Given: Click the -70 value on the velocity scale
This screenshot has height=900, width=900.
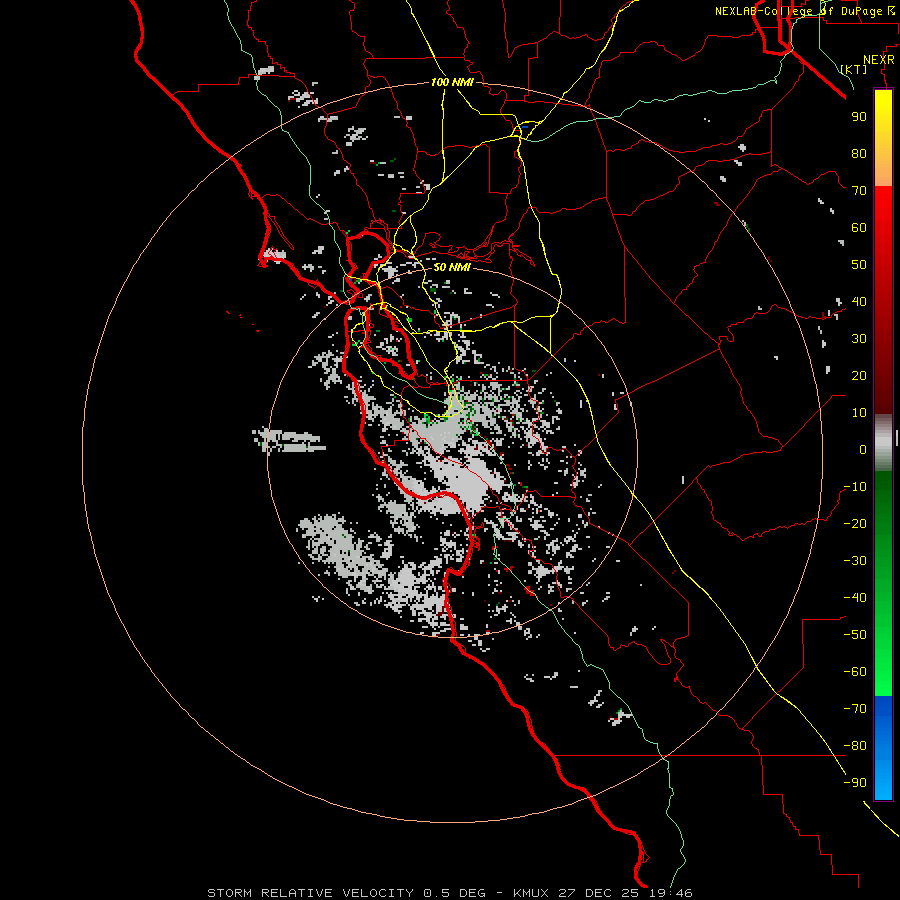Looking at the screenshot, I should coord(855,709).
